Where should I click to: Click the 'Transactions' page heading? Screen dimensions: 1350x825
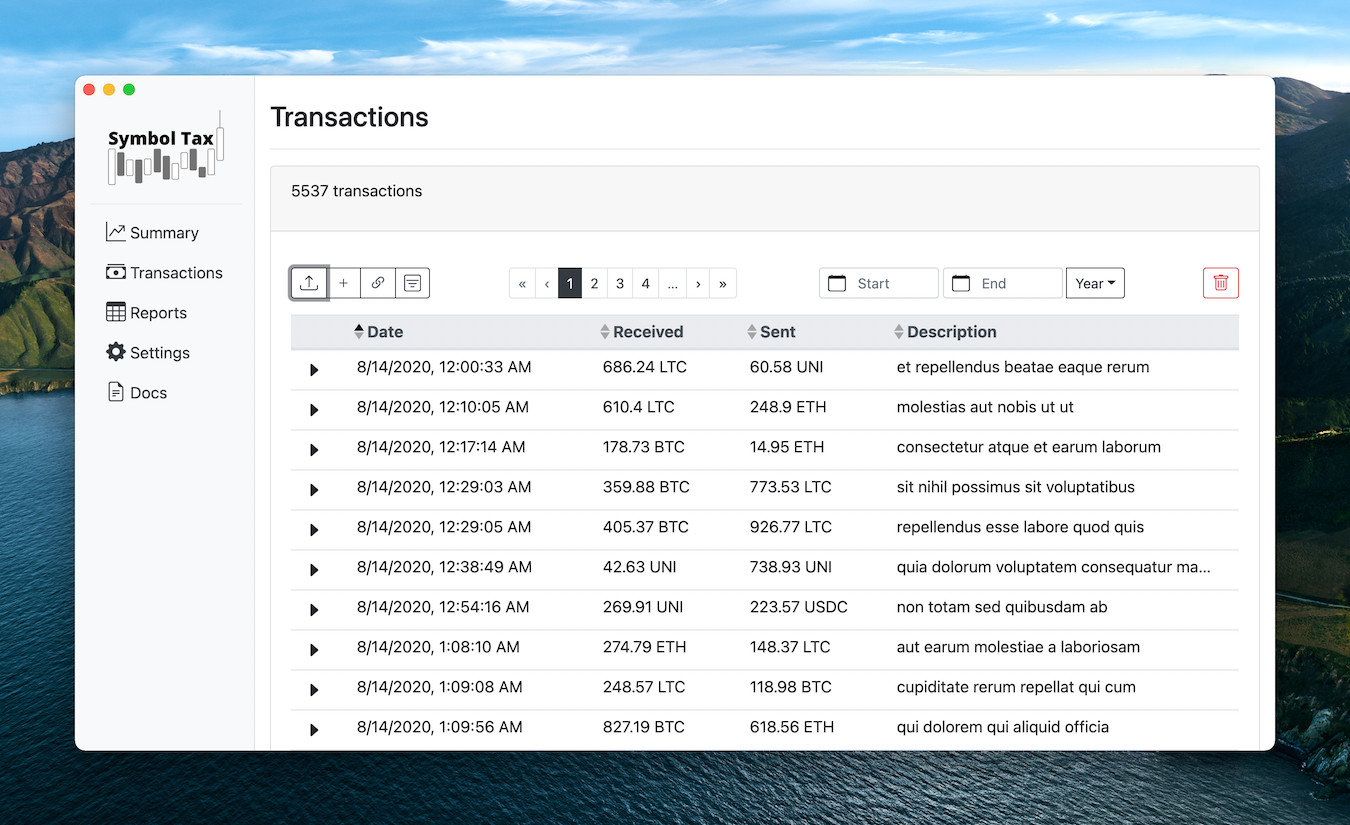coord(349,117)
